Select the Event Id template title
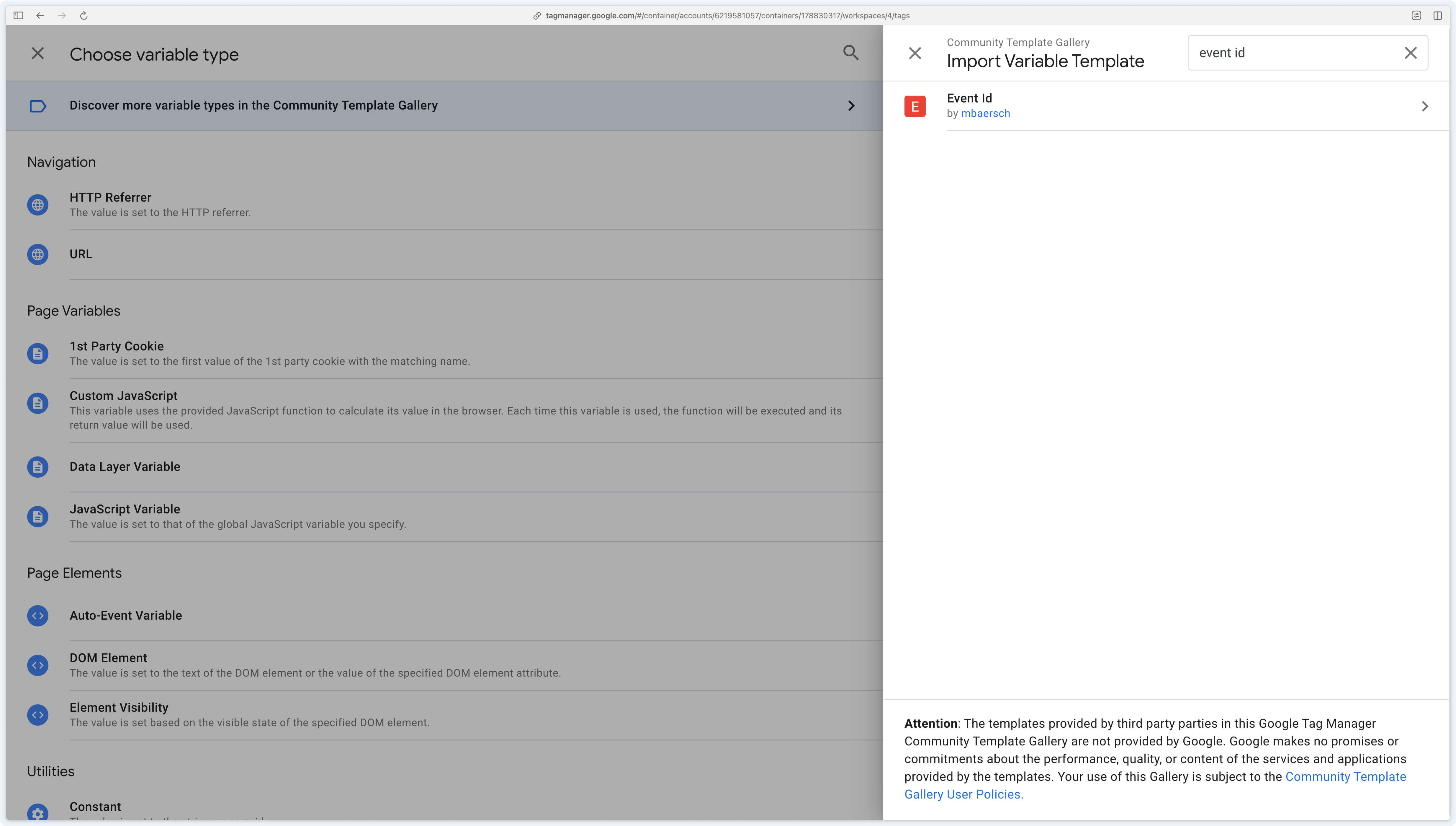The height and width of the screenshot is (826, 1456). coord(969,98)
